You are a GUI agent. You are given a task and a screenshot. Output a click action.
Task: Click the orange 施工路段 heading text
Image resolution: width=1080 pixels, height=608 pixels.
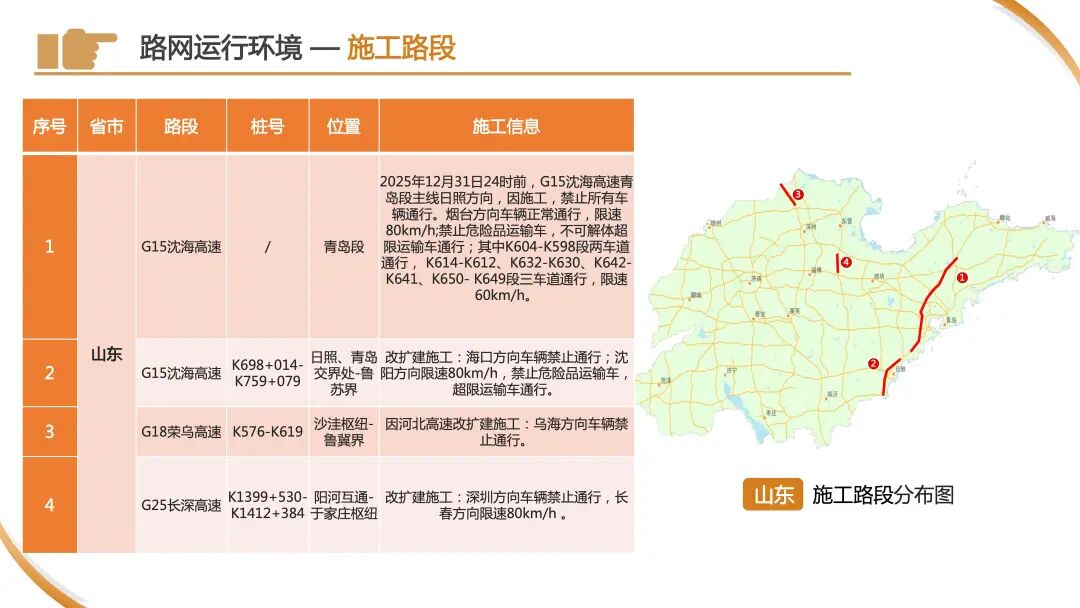pyautogui.click(x=401, y=48)
